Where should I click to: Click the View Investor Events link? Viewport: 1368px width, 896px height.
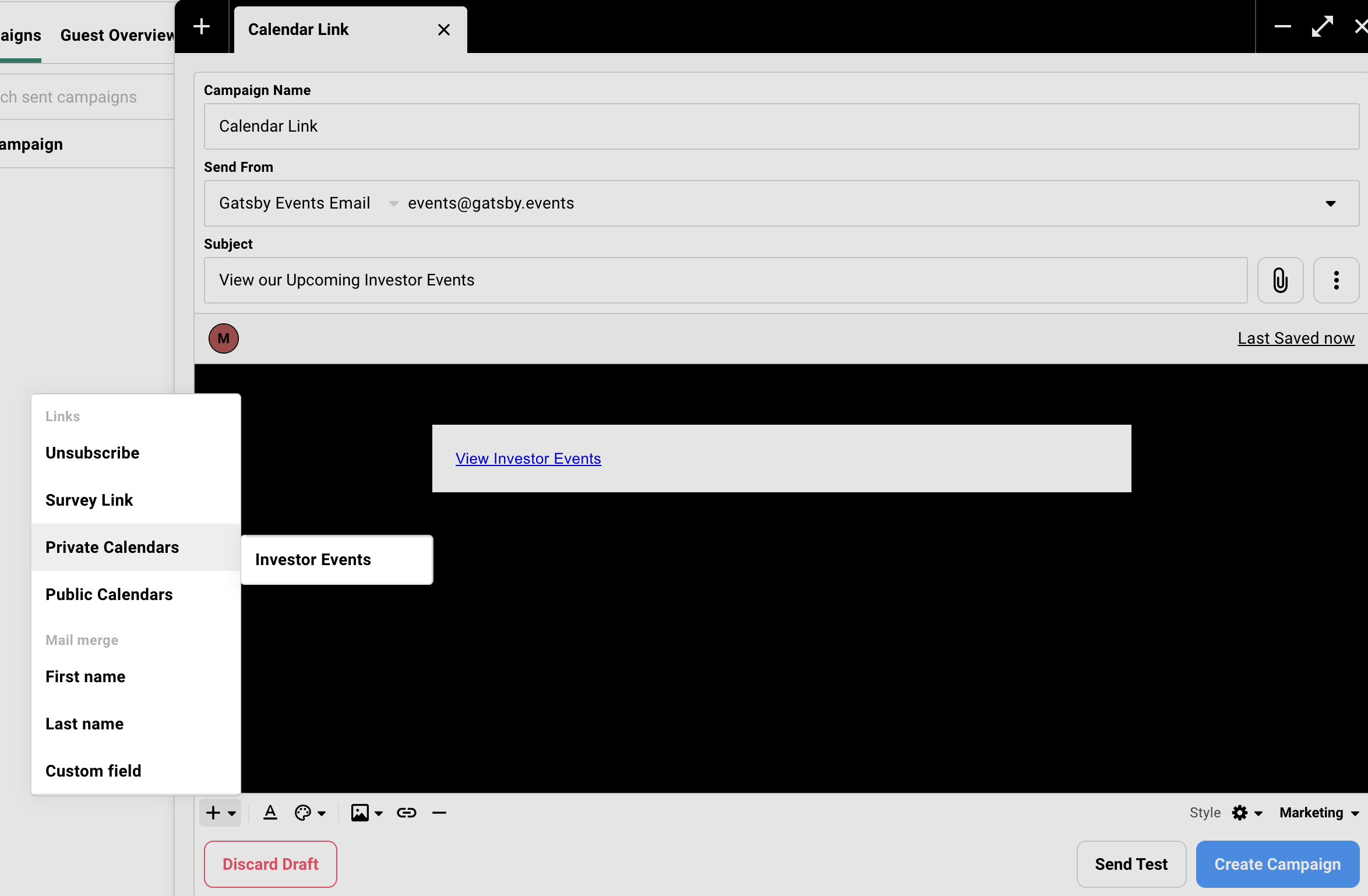point(528,458)
